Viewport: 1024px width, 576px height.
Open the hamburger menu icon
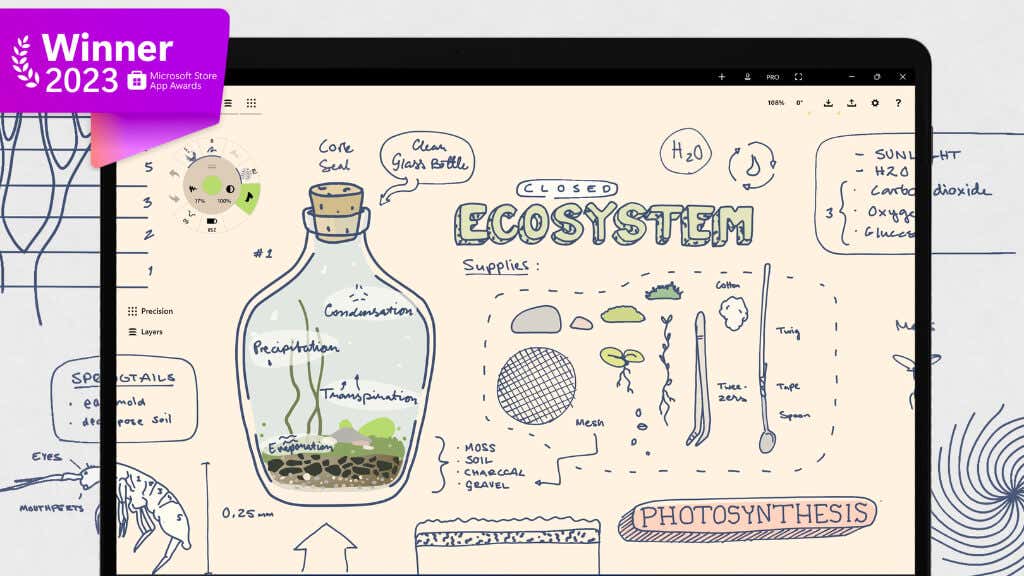pos(228,103)
